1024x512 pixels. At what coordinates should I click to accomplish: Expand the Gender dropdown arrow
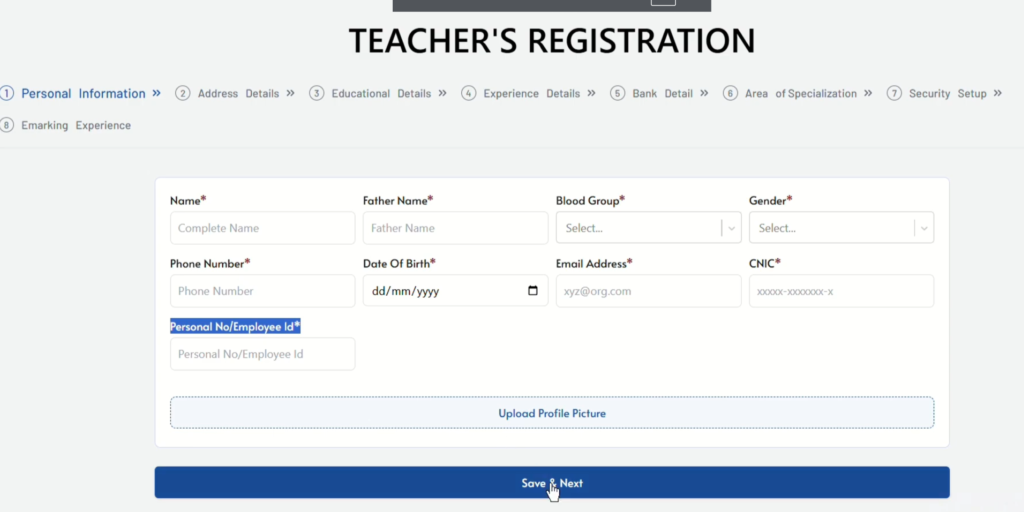pos(924,228)
